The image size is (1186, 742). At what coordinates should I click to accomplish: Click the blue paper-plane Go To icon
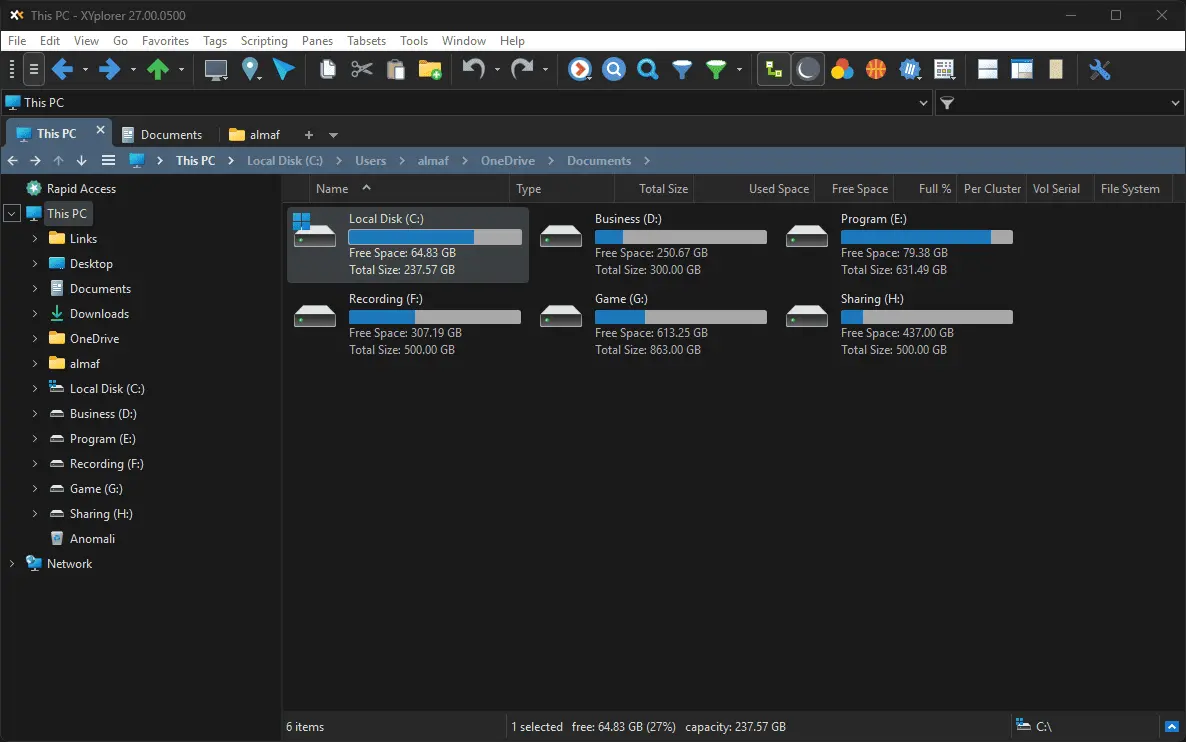284,70
